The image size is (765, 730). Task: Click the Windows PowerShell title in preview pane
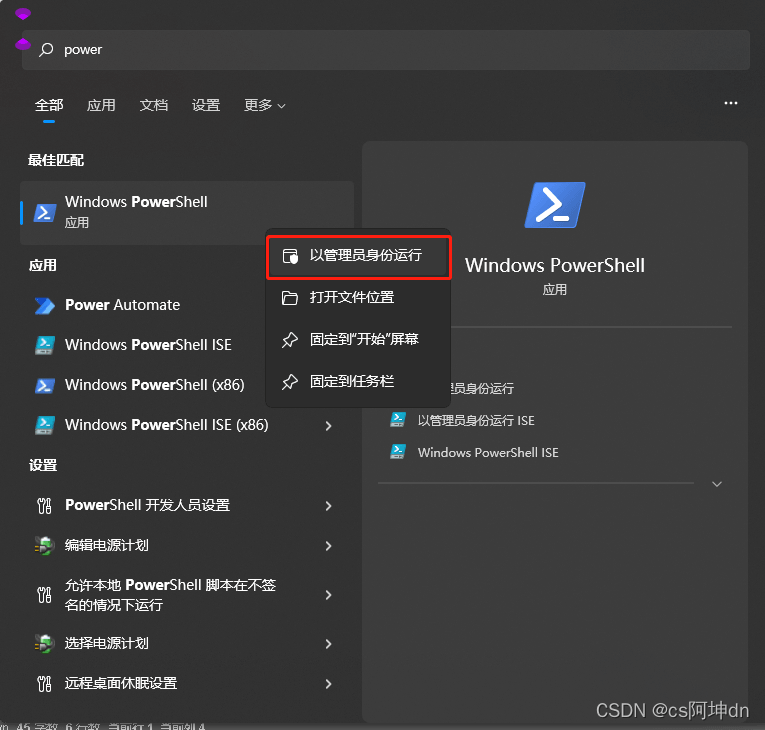point(555,266)
